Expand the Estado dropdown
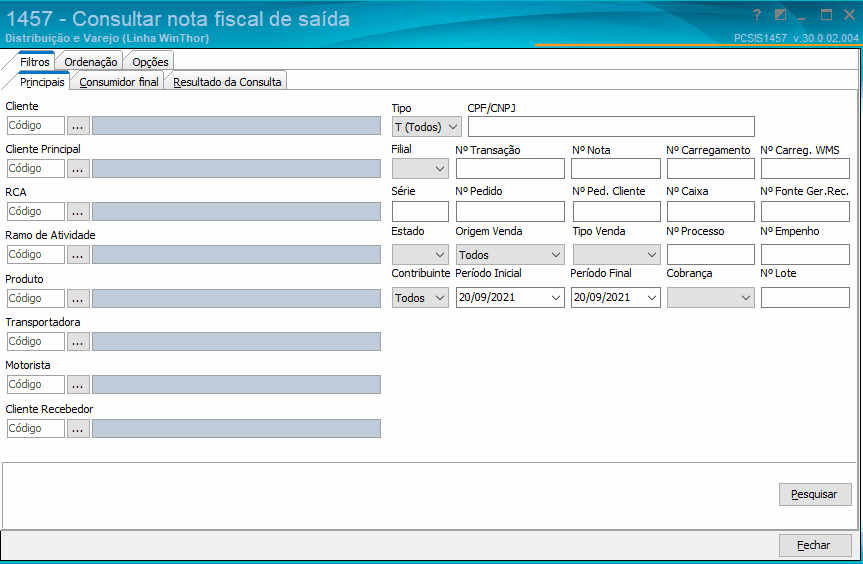 point(420,254)
